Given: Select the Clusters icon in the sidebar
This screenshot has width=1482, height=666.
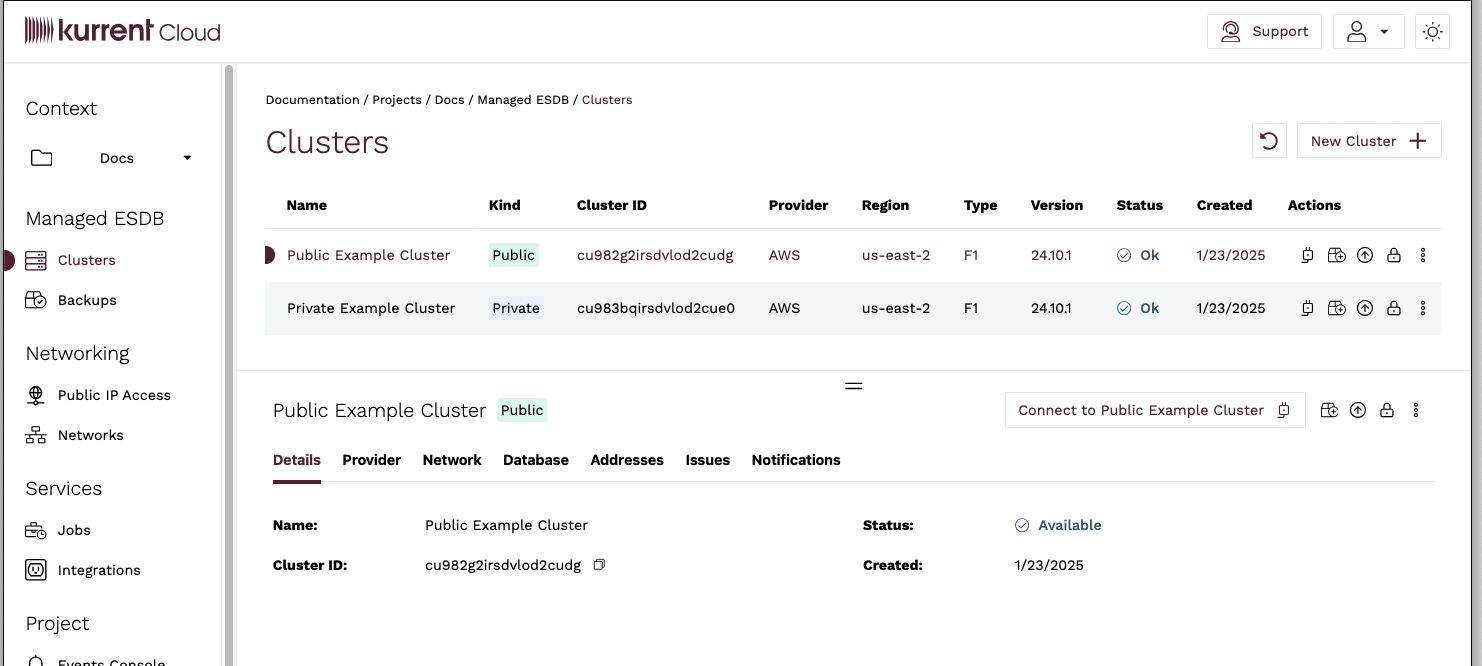Looking at the screenshot, I should 35,260.
